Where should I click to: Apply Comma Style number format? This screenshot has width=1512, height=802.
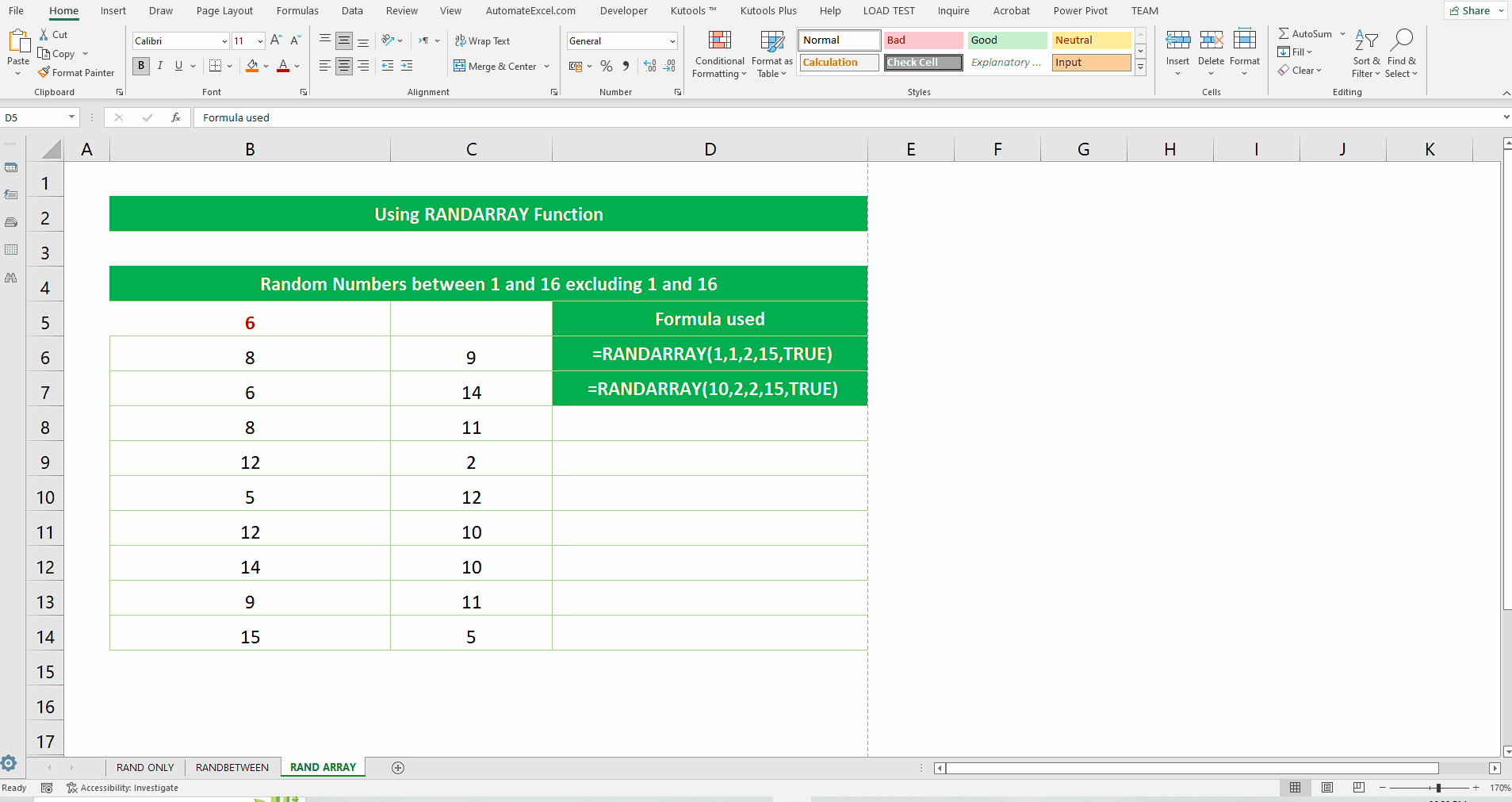626,66
